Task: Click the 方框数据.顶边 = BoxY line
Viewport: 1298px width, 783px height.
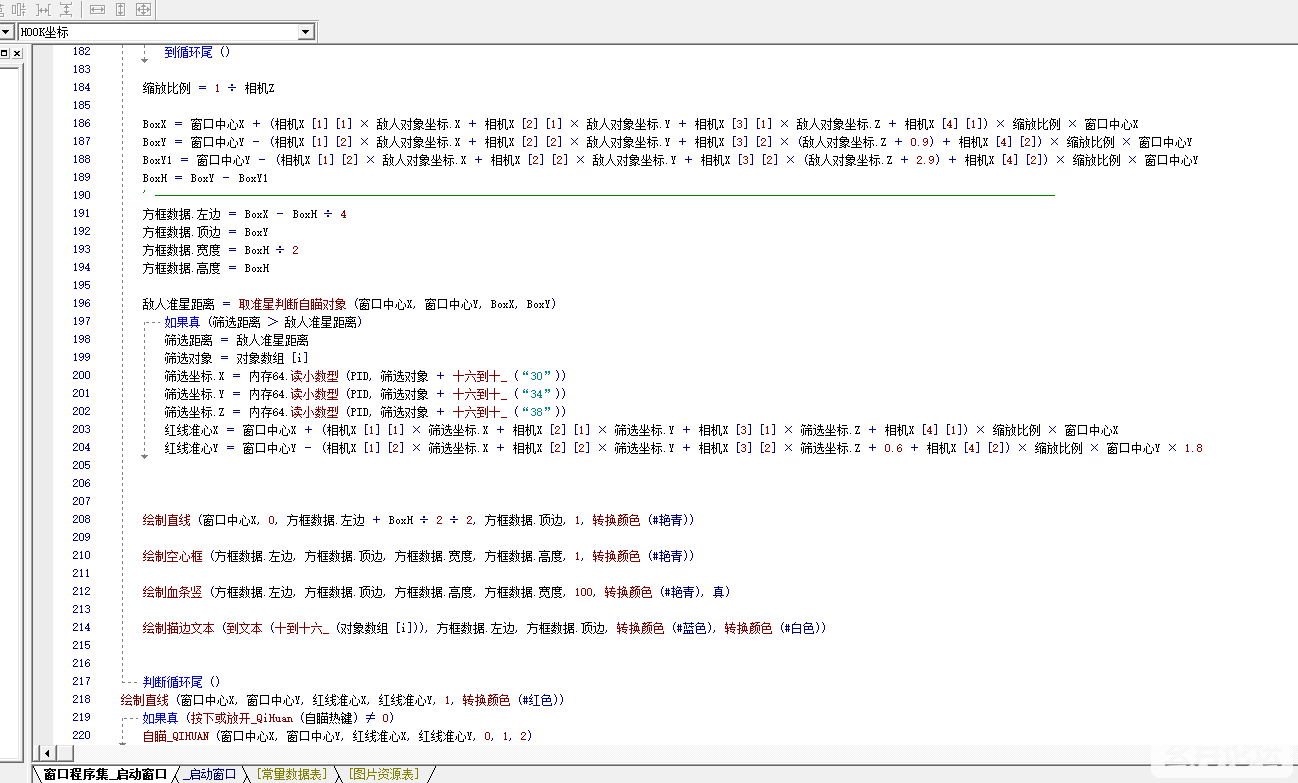Action: click(x=205, y=232)
